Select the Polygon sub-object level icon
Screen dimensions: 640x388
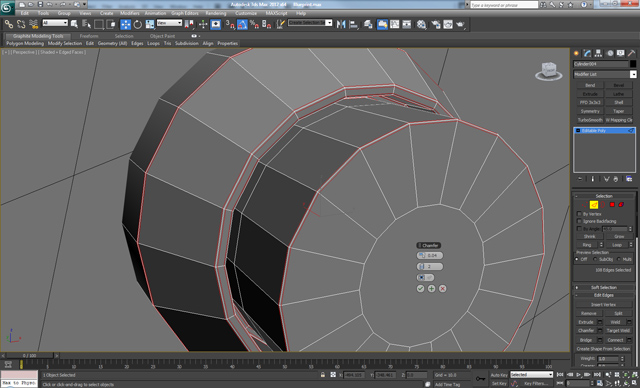coord(612,204)
